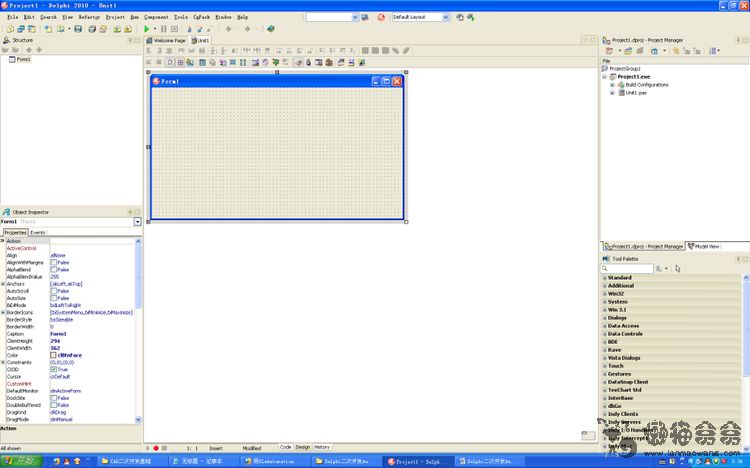Click the green Run arrow button
This screenshot has width=750, height=468.
tap(146, 29)
